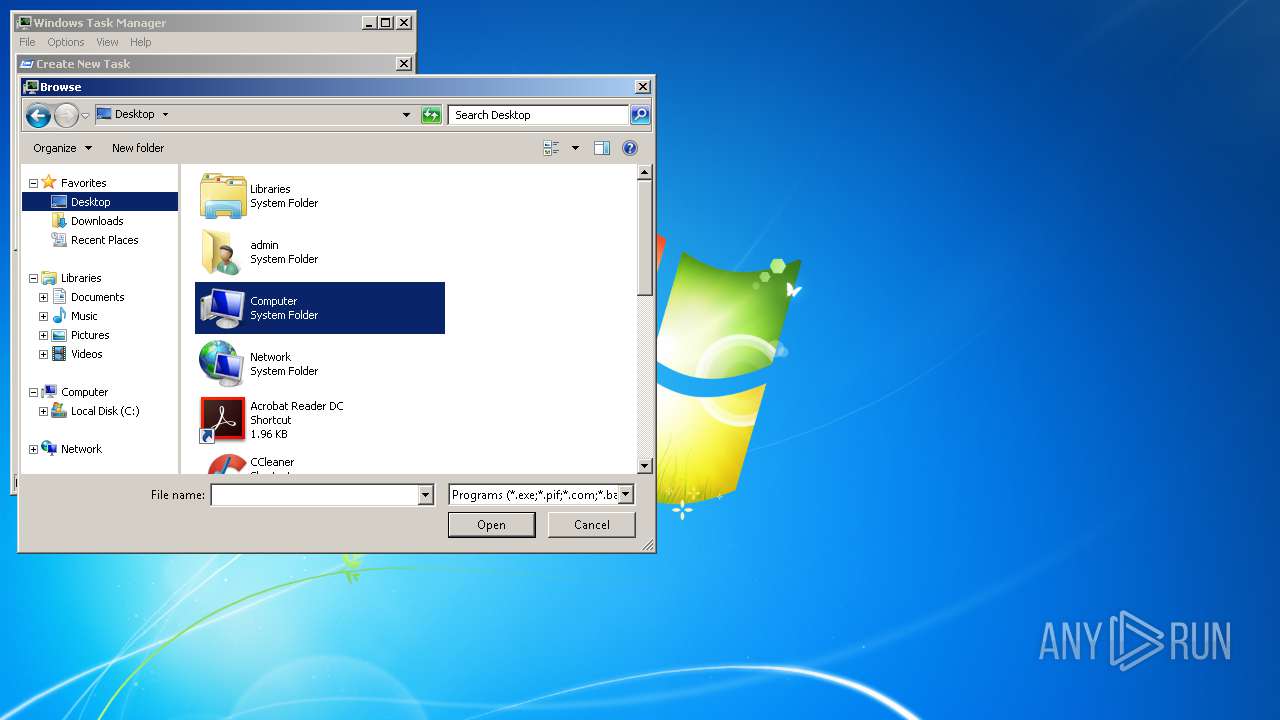The width and height of the screenshot is (1280, 720).
Task: Minimize the Windows Task Manager window
Action: (x=369, y=23)
